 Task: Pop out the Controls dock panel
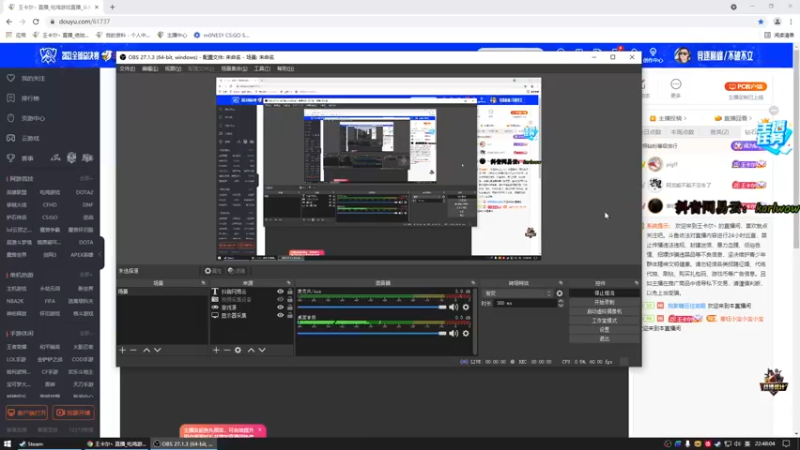pyautogui.click(x=636, y=283)
